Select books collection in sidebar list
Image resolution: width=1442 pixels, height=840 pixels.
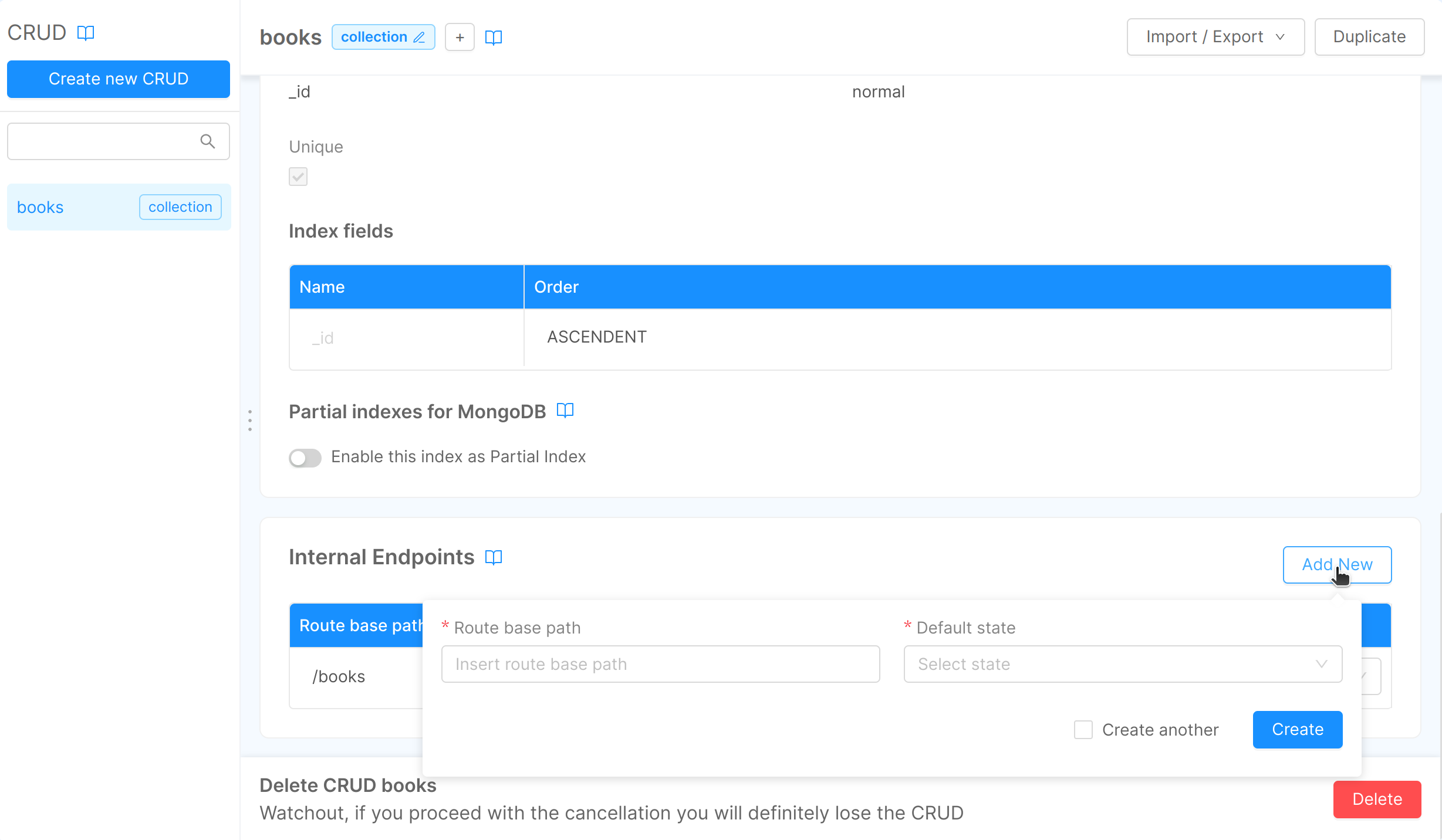click(40, 207)
